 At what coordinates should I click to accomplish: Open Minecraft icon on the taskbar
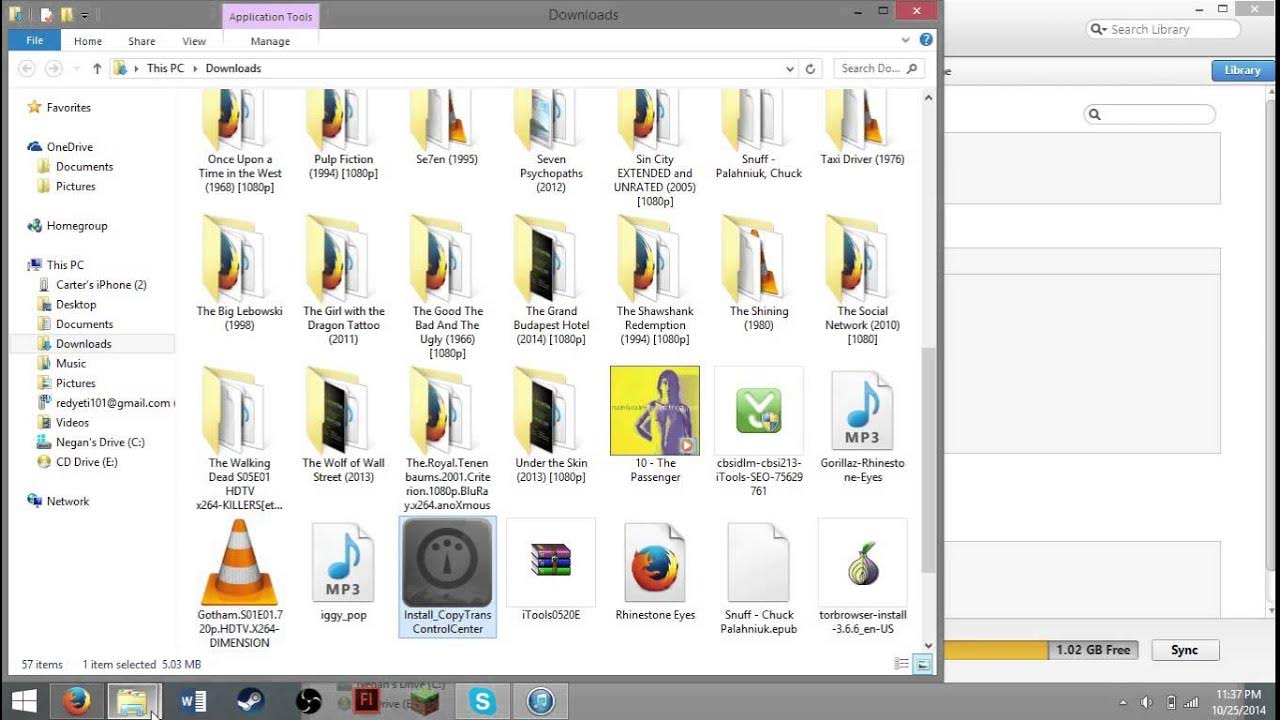click(x=425, y=702)
